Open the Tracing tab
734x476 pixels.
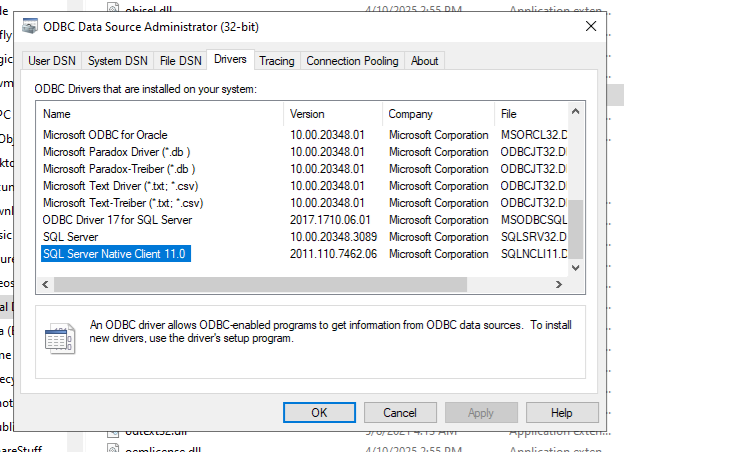click(277, 61)
